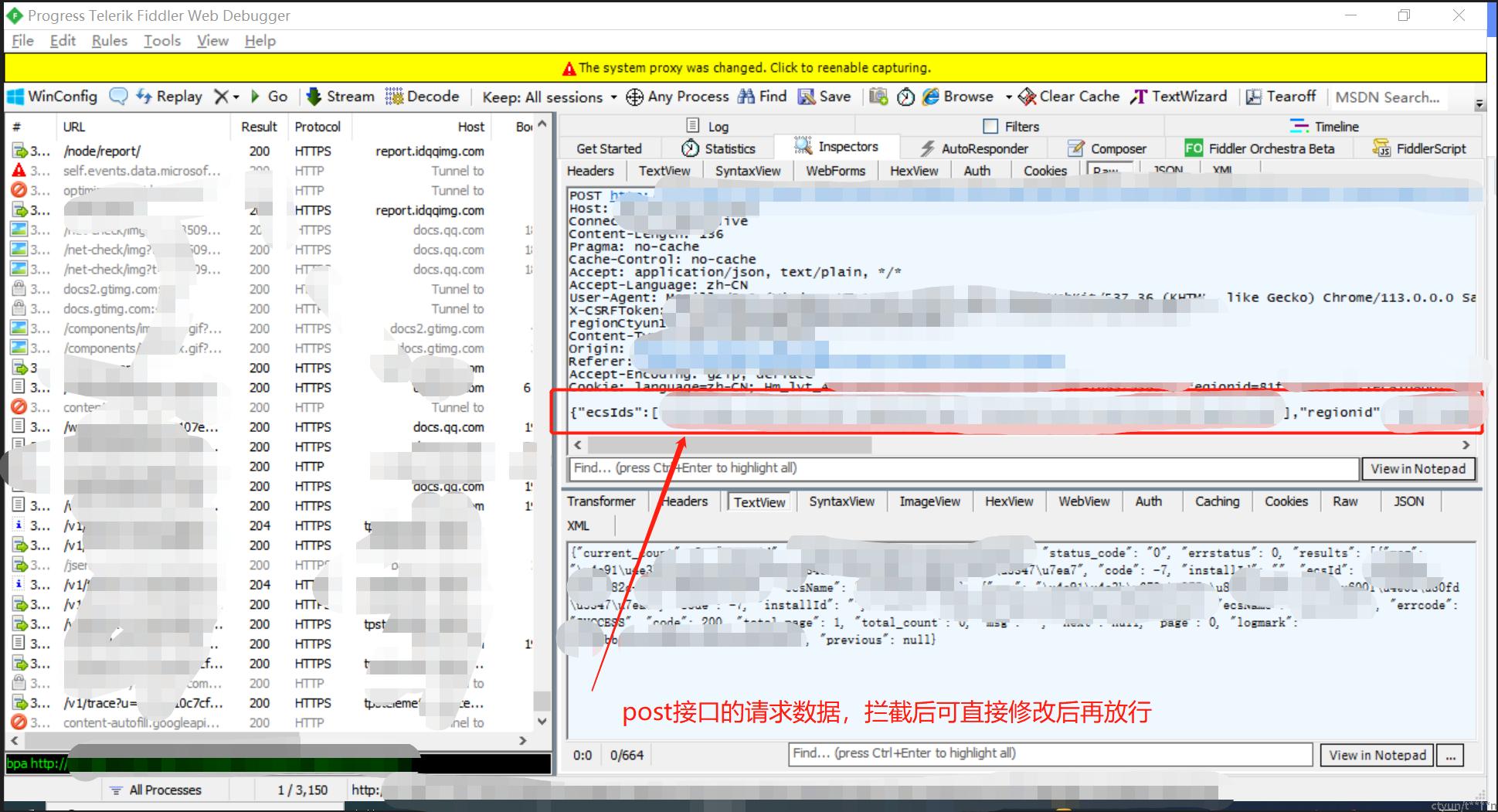Select the content-autofill.googleapi session row
This screenshot has height=812, width=1498.
coord(272,722)
